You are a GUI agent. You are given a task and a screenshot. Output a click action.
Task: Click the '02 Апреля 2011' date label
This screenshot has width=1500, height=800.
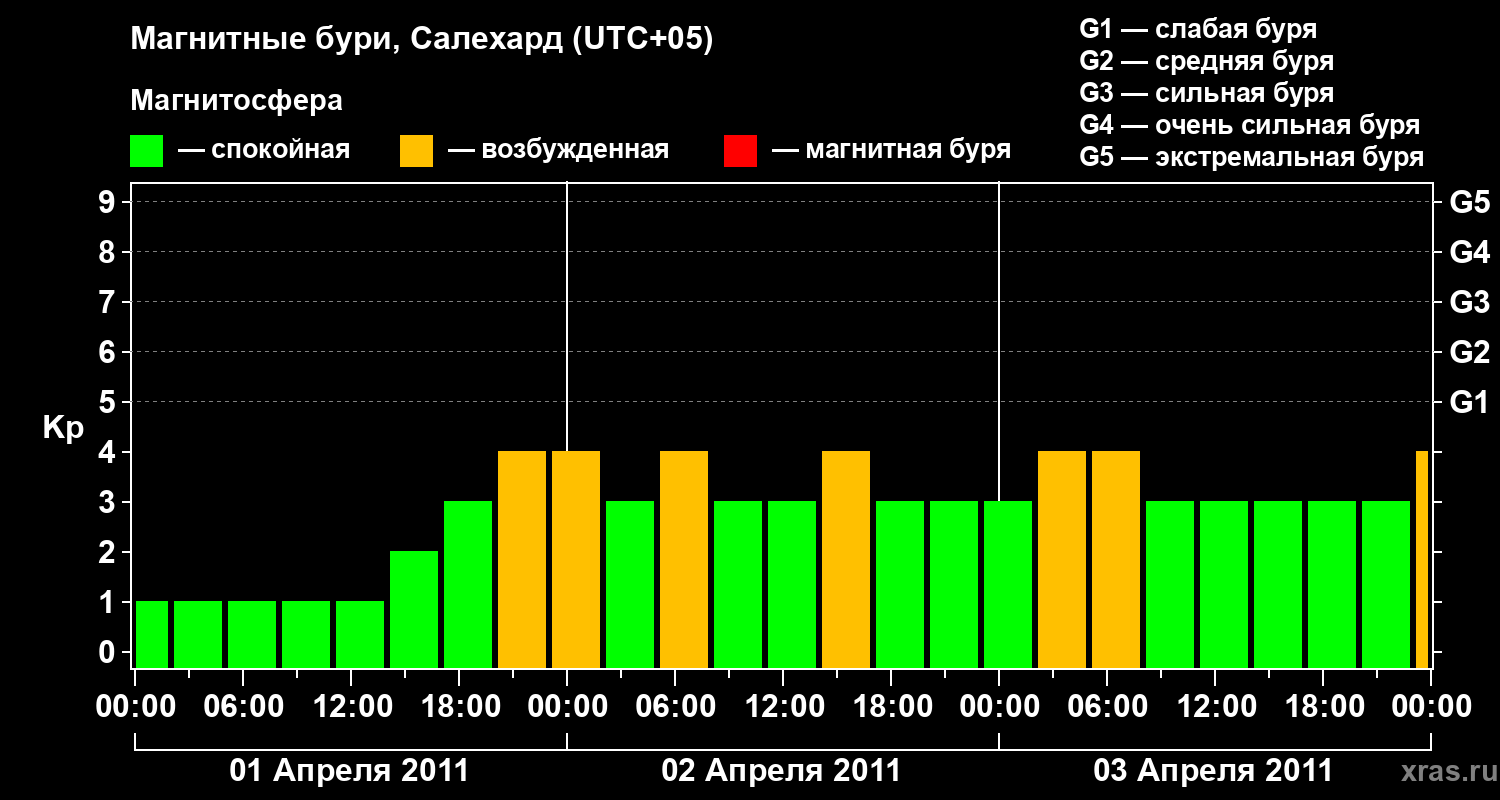(781, 771)
